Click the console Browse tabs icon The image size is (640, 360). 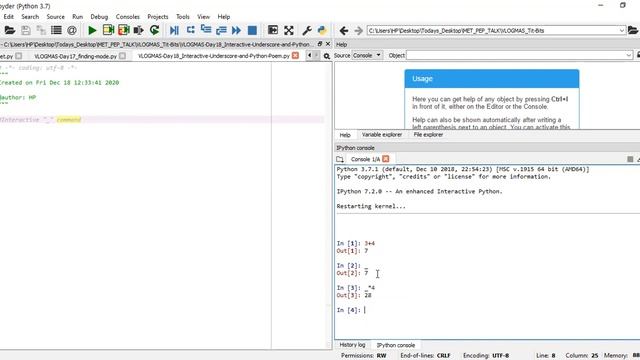340,159
